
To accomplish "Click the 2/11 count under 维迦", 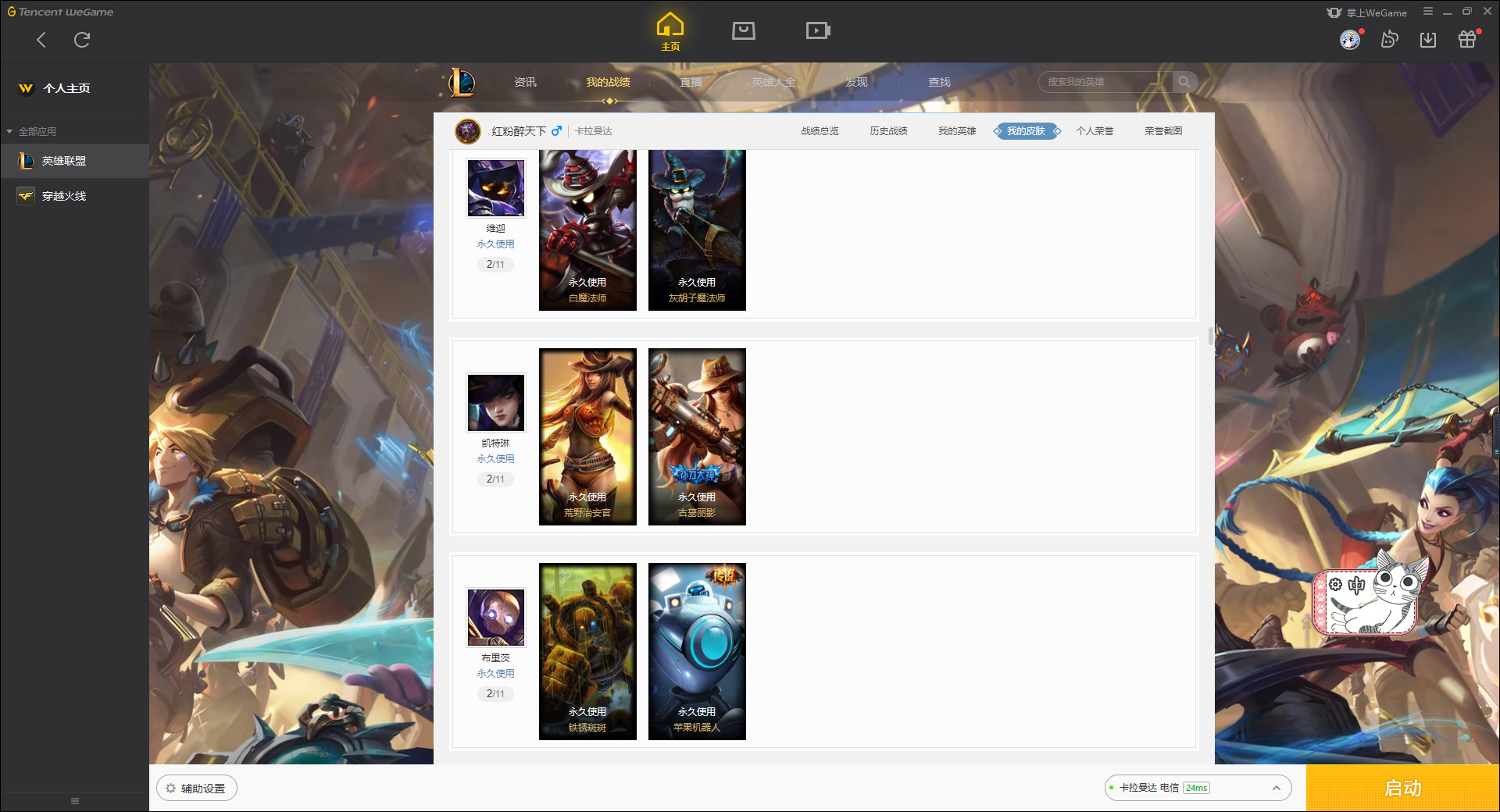I will click(x=495, y=265).
